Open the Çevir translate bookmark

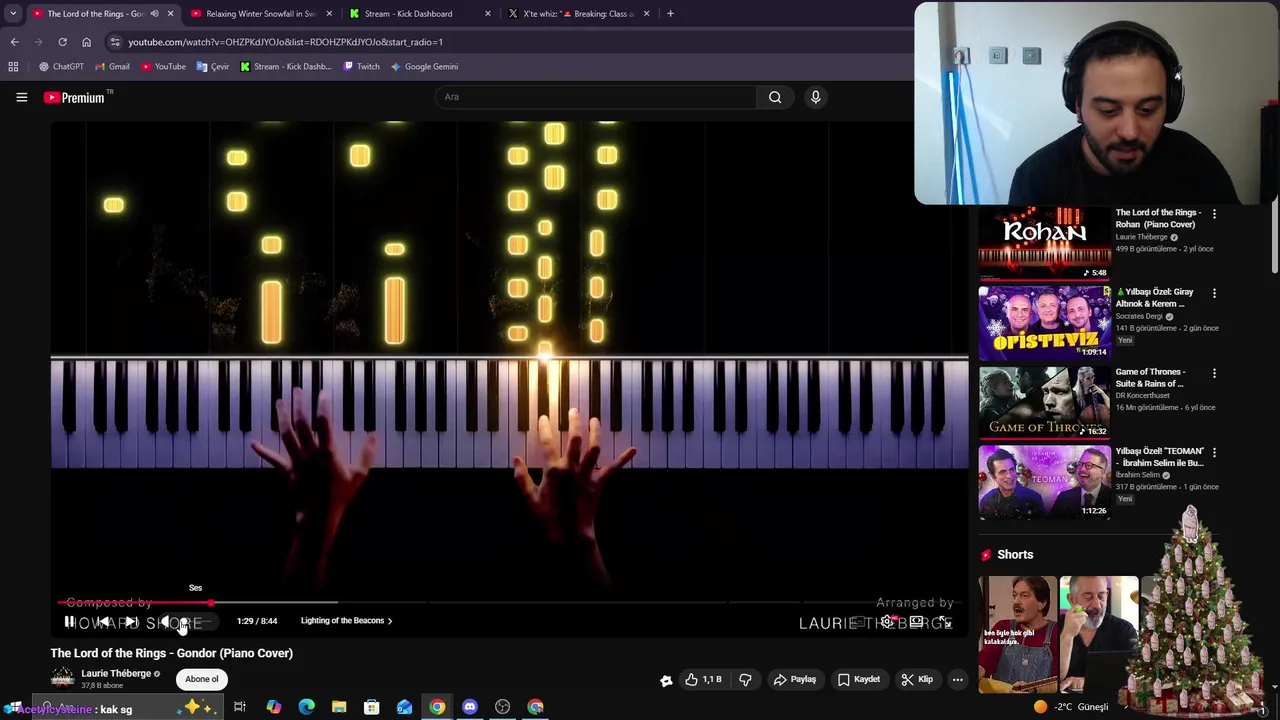[x=213, y=67]
